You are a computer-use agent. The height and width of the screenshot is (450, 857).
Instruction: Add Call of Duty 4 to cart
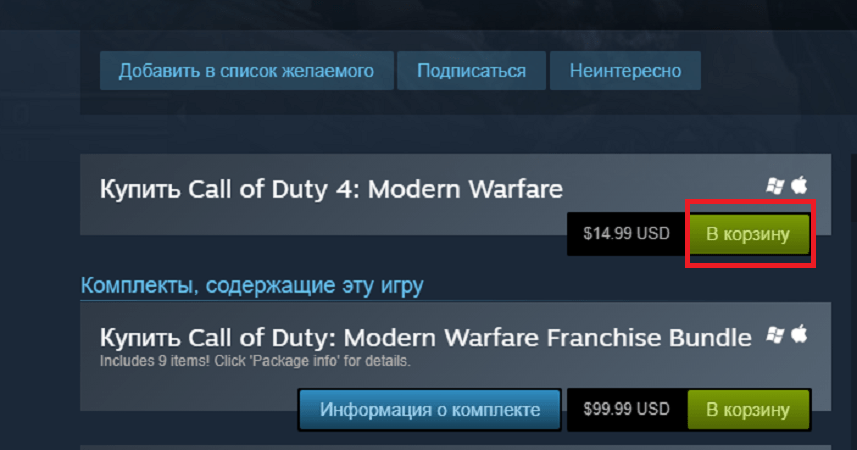click(748, 234)
